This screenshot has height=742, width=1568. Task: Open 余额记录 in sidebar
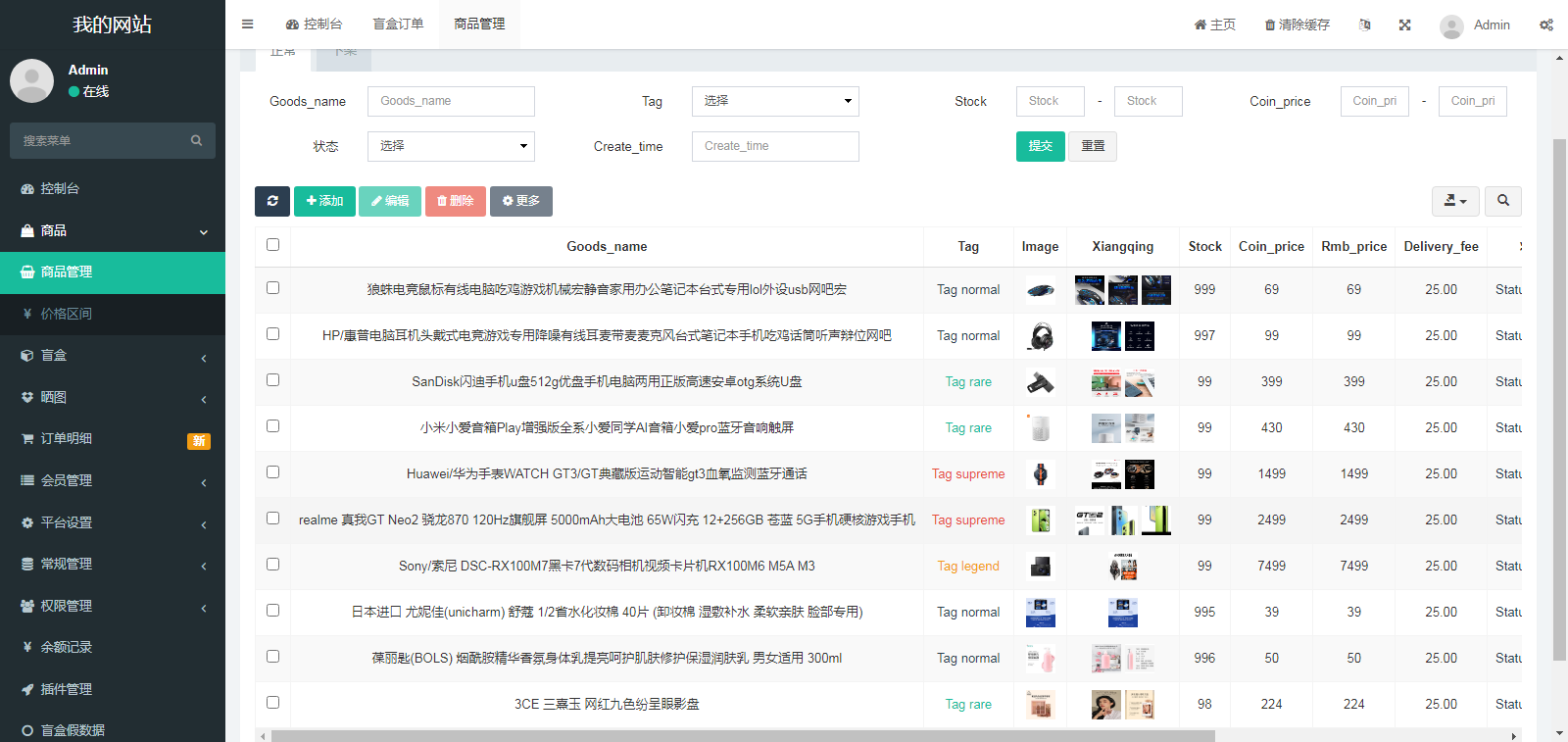click(x=113, y=647)
